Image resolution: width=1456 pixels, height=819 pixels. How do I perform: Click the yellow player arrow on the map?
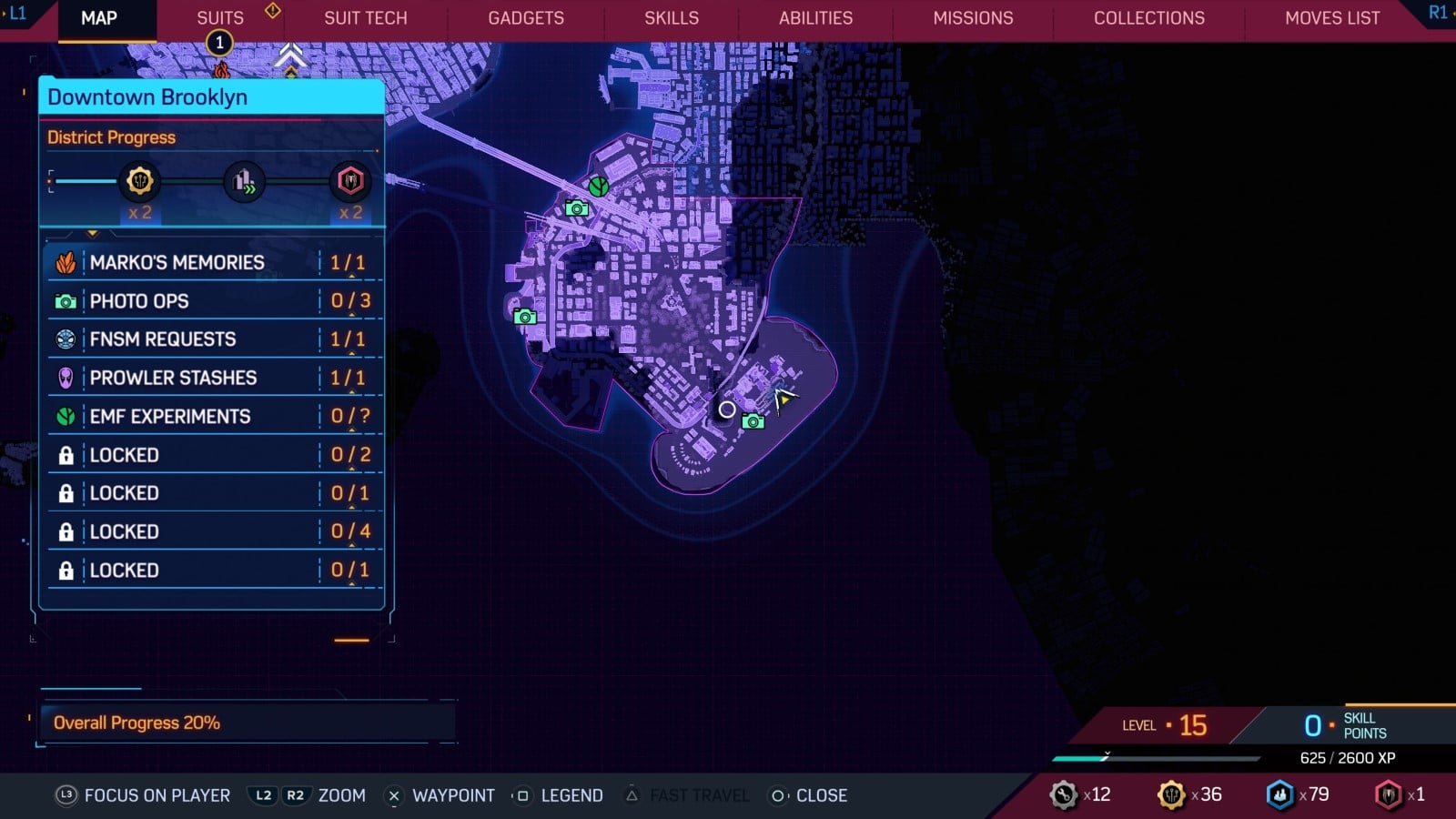[784, 398]
